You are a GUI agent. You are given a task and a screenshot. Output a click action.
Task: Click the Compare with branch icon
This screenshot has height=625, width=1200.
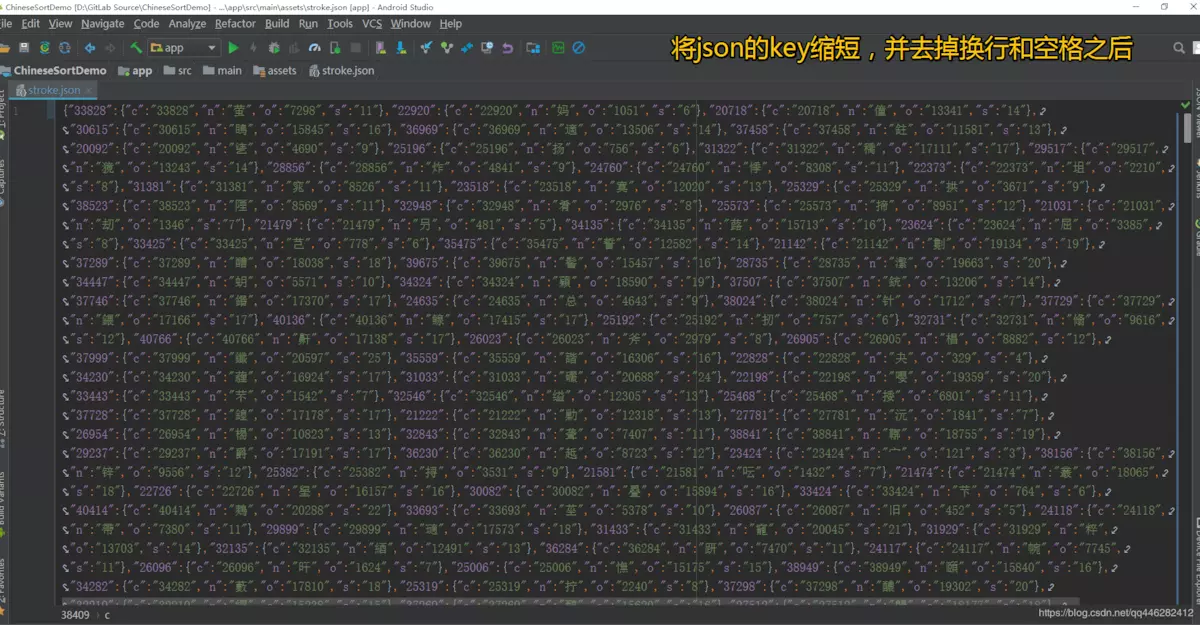[467, 47]
